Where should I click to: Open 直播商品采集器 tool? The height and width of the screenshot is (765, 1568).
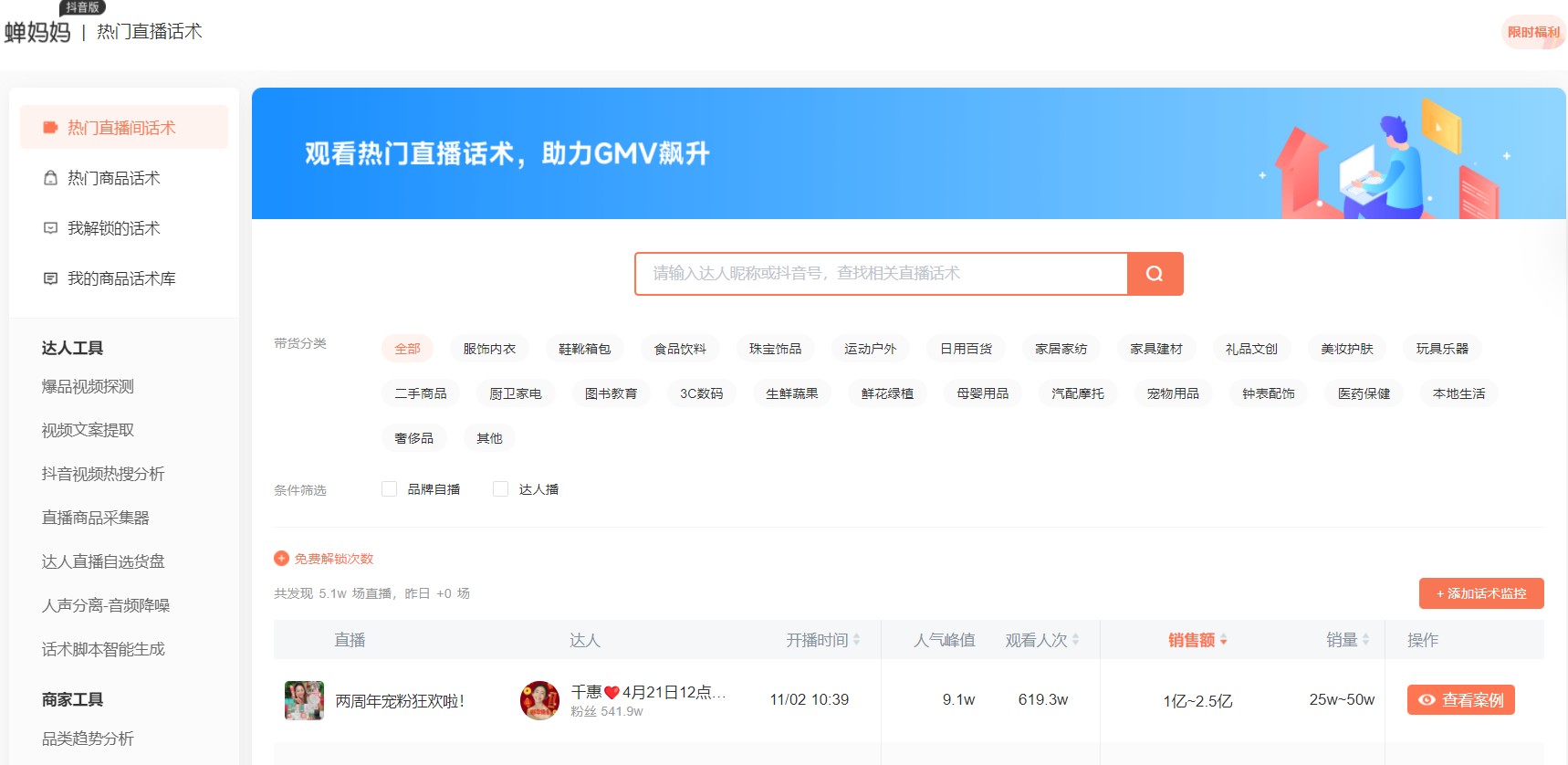[x=95, y=518]
